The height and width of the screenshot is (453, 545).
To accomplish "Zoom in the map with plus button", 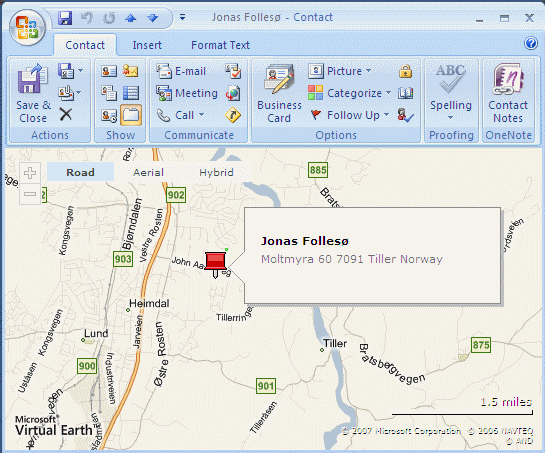I will point(30,173).
